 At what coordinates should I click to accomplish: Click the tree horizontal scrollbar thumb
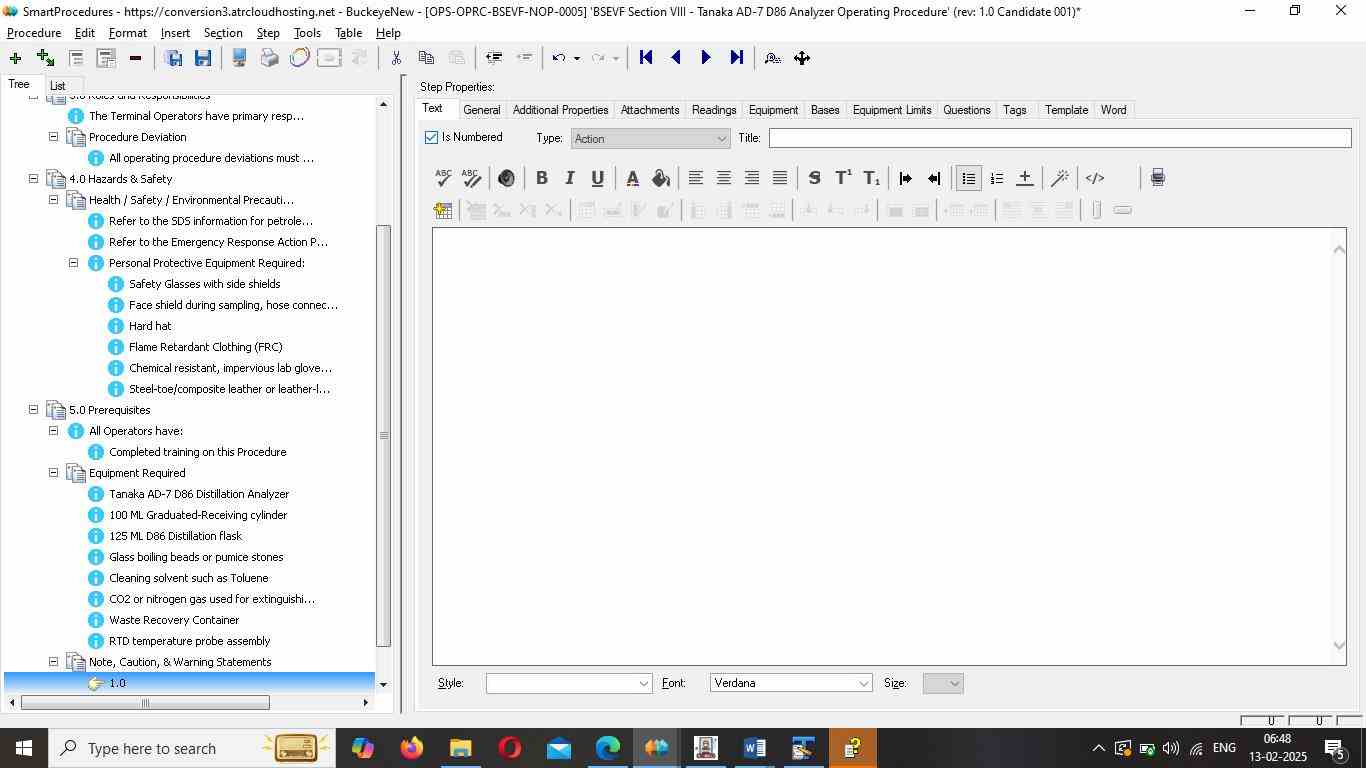coord(145,703)
